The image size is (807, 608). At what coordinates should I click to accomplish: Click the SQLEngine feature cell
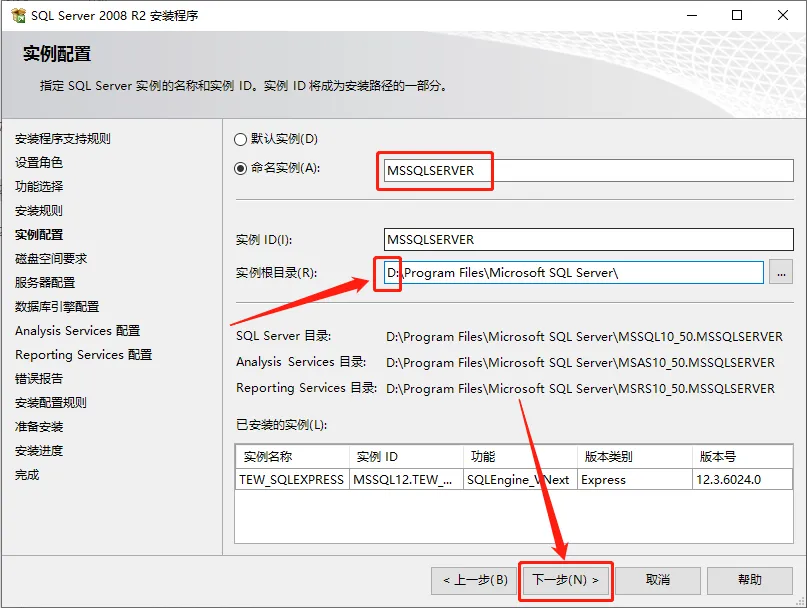[x=518, y=480]
